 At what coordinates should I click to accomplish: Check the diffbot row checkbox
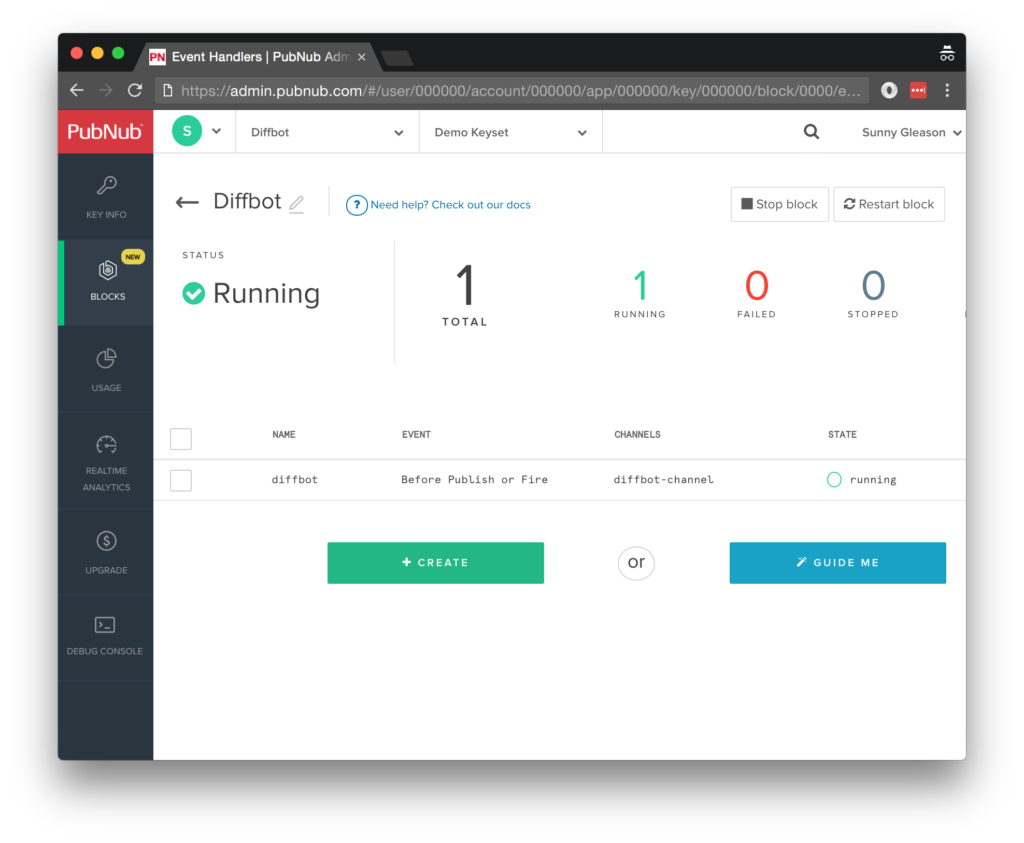[181, 480]
